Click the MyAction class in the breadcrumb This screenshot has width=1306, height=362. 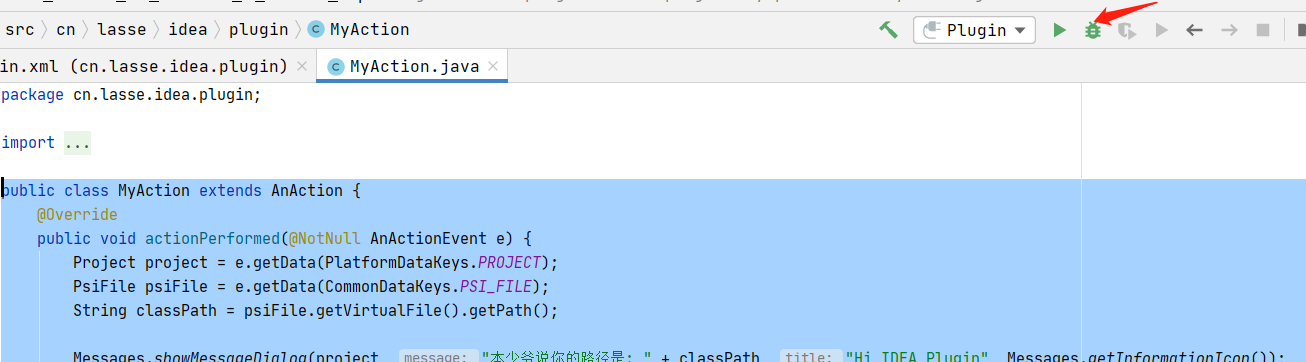pyautogui.click(x=359, y=30)
